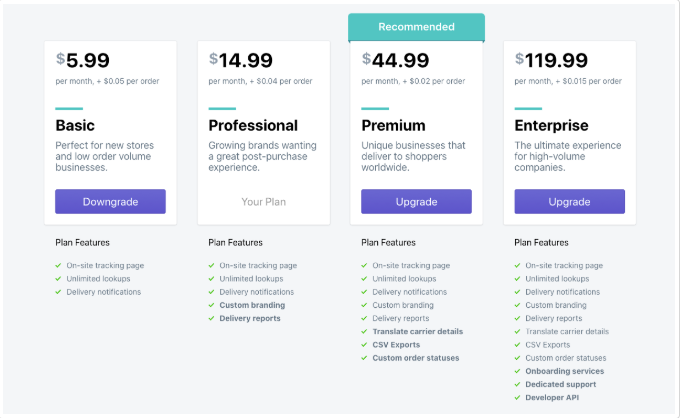Click the Recommended banner above Premium

tap(416, 27)
